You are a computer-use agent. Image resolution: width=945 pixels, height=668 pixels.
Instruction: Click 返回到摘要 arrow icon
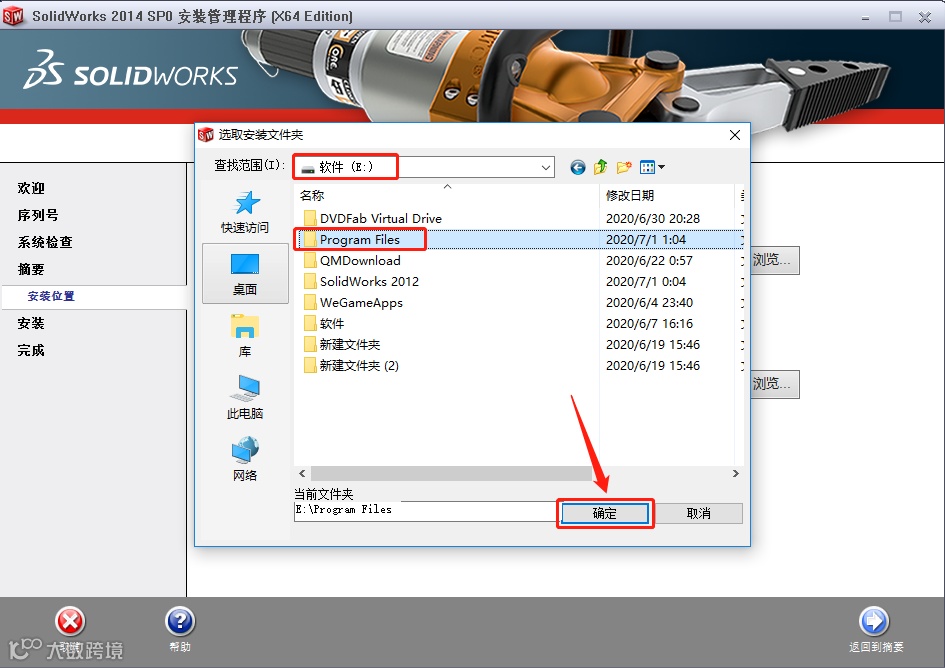point(874,622)
